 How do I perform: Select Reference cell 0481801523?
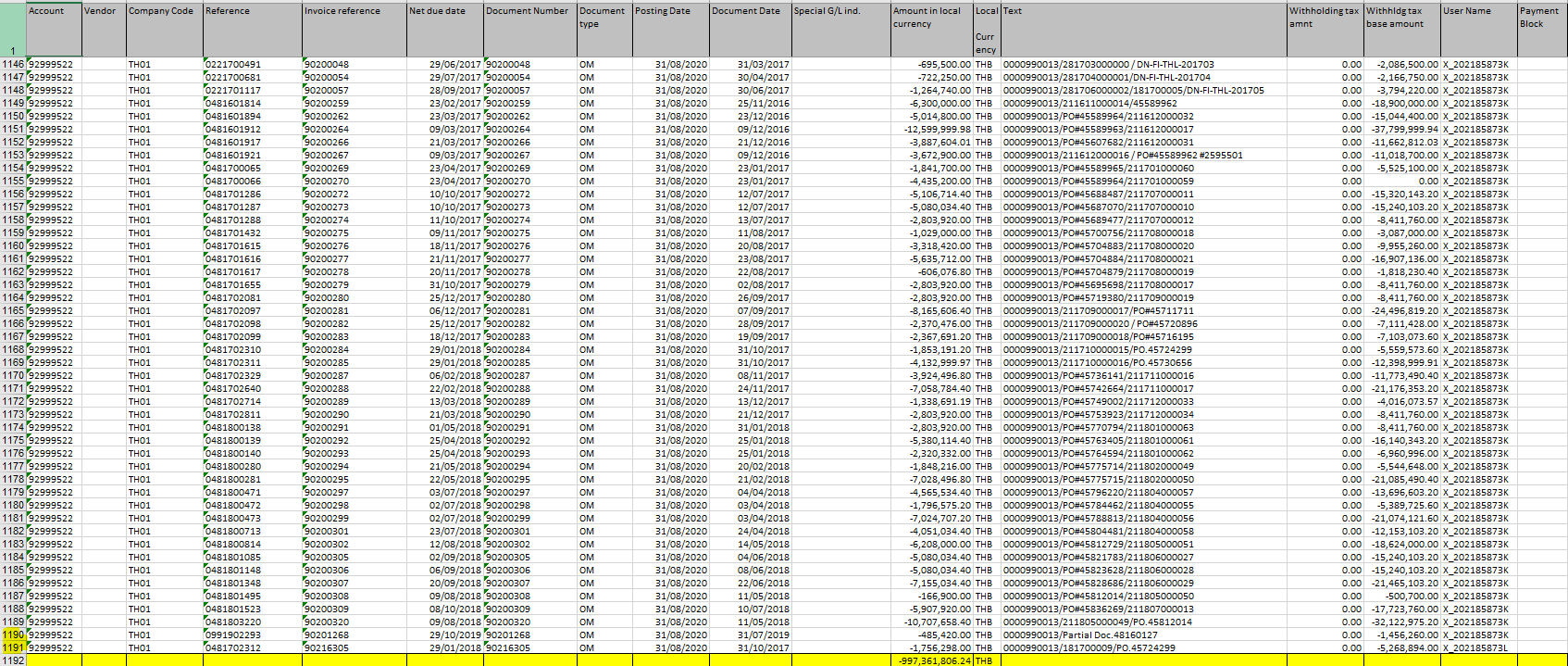pos(253,609)
